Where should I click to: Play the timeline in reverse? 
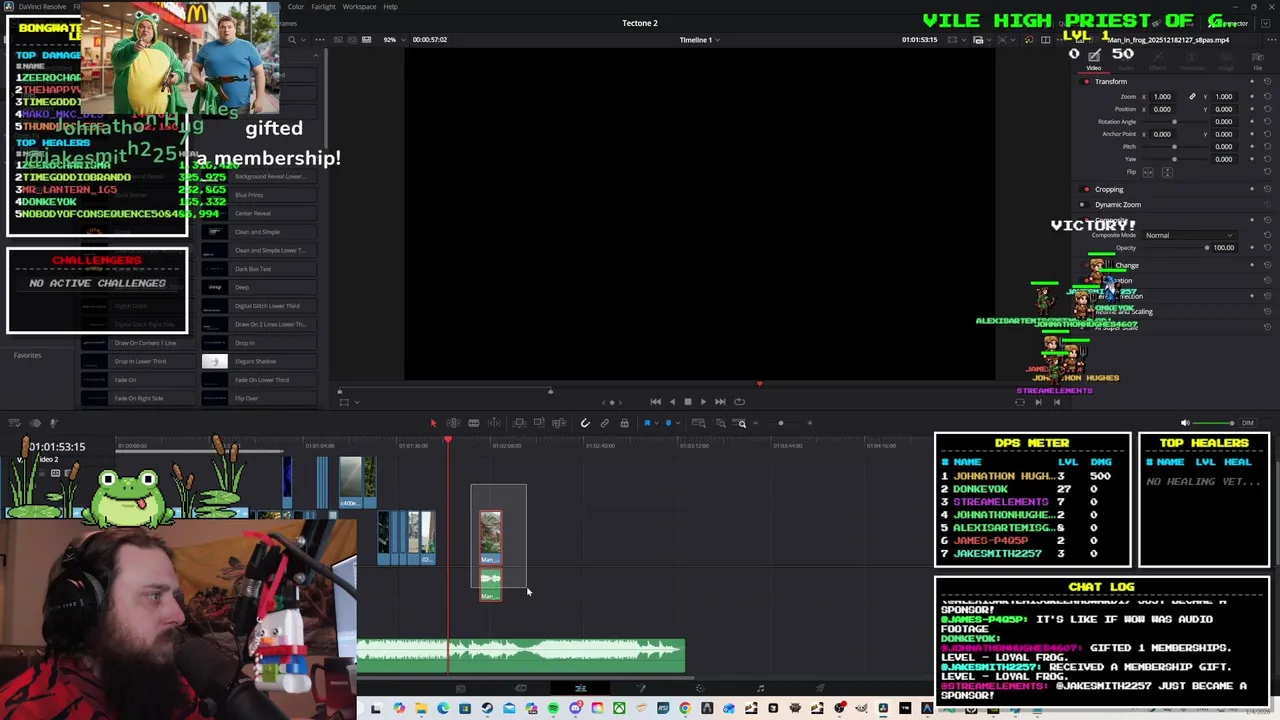[672, 402]
